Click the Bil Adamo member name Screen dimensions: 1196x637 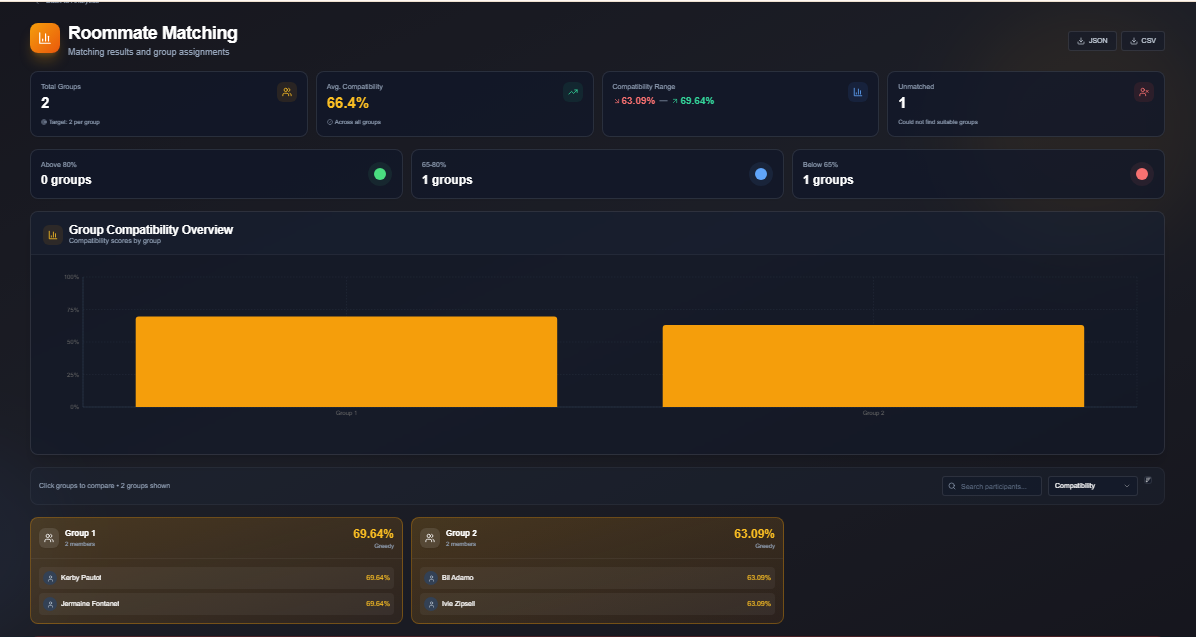point(457,578)
